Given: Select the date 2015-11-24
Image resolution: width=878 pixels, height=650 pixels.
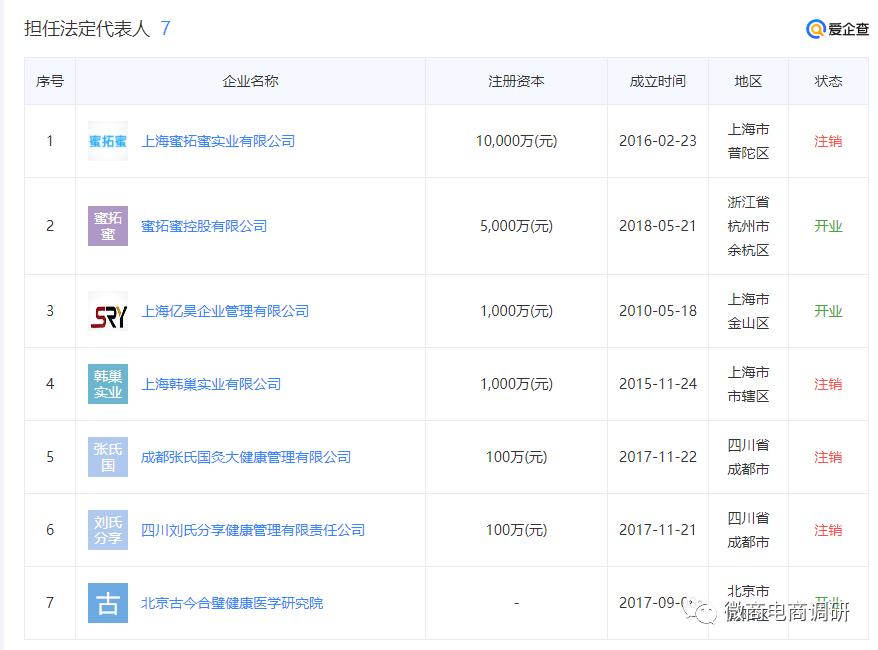Looking at the screenshot, I should (658, 384).
